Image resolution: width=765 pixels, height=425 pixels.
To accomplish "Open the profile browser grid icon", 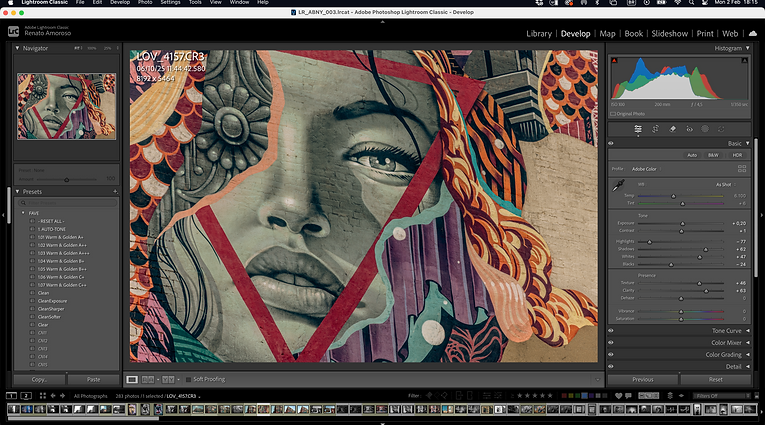I will tap(742, 169).
